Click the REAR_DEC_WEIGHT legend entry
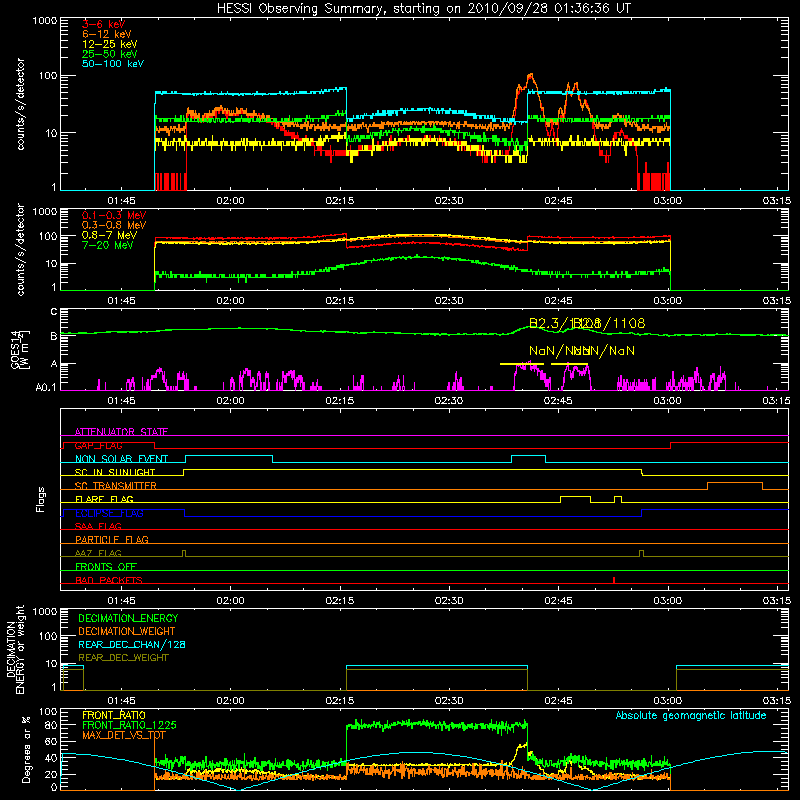The image size is (800, 800). 123,658
